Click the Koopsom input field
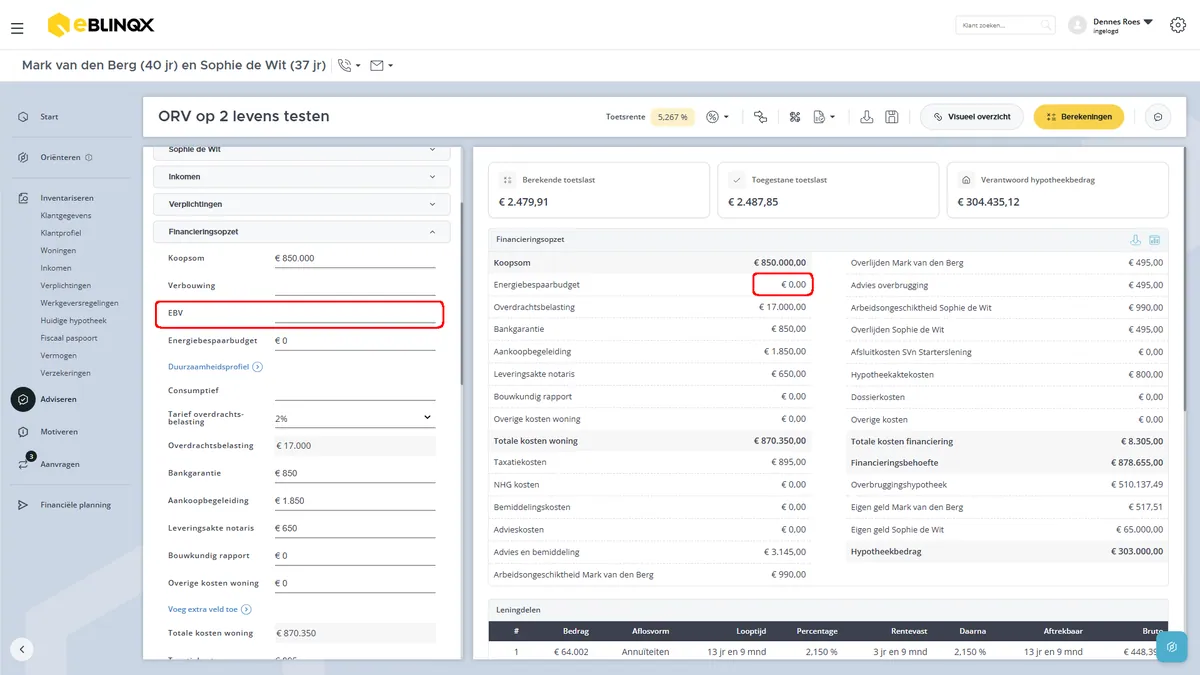Image resolution: width=1200 pixels, height=675 pixels. point(355,258)
